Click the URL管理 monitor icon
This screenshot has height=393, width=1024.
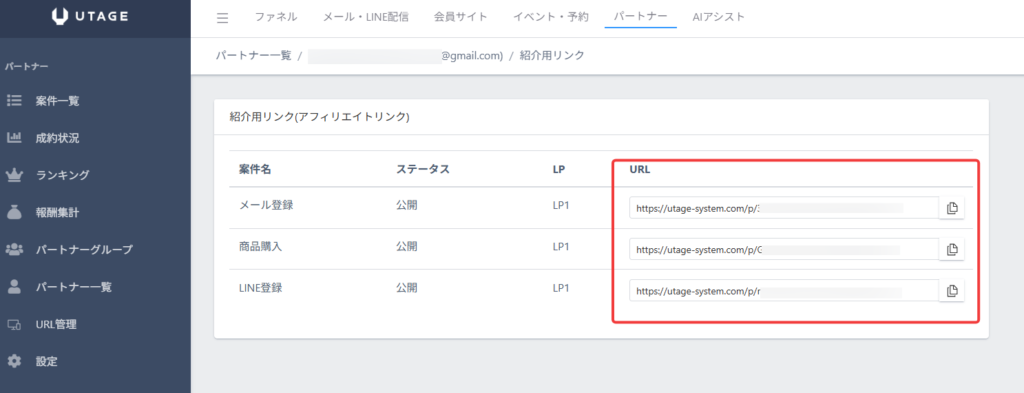(x=14, y=324)
